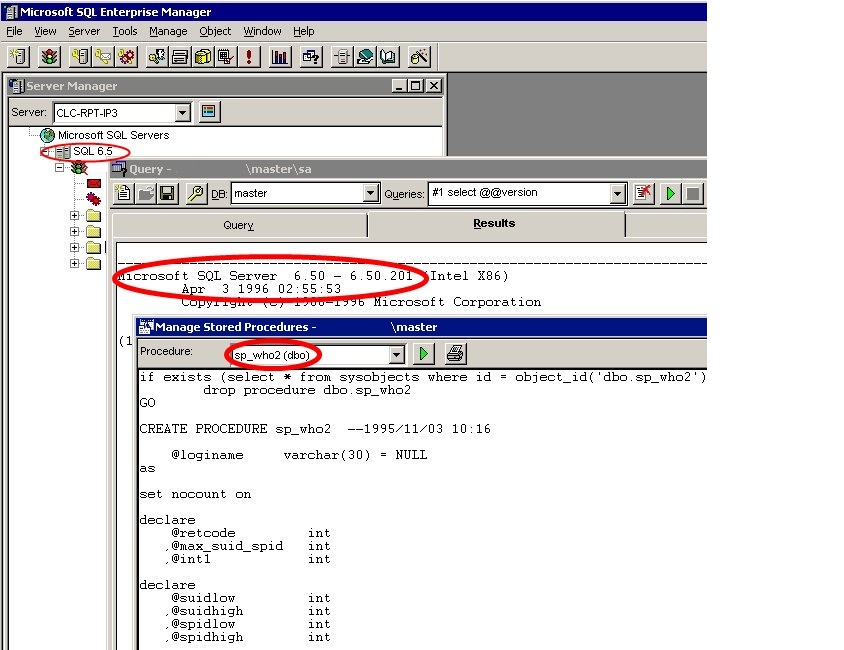The image size is (844, 650).
Task: Click the printer icon in Manage Stored Procedures
Action: 455,354
